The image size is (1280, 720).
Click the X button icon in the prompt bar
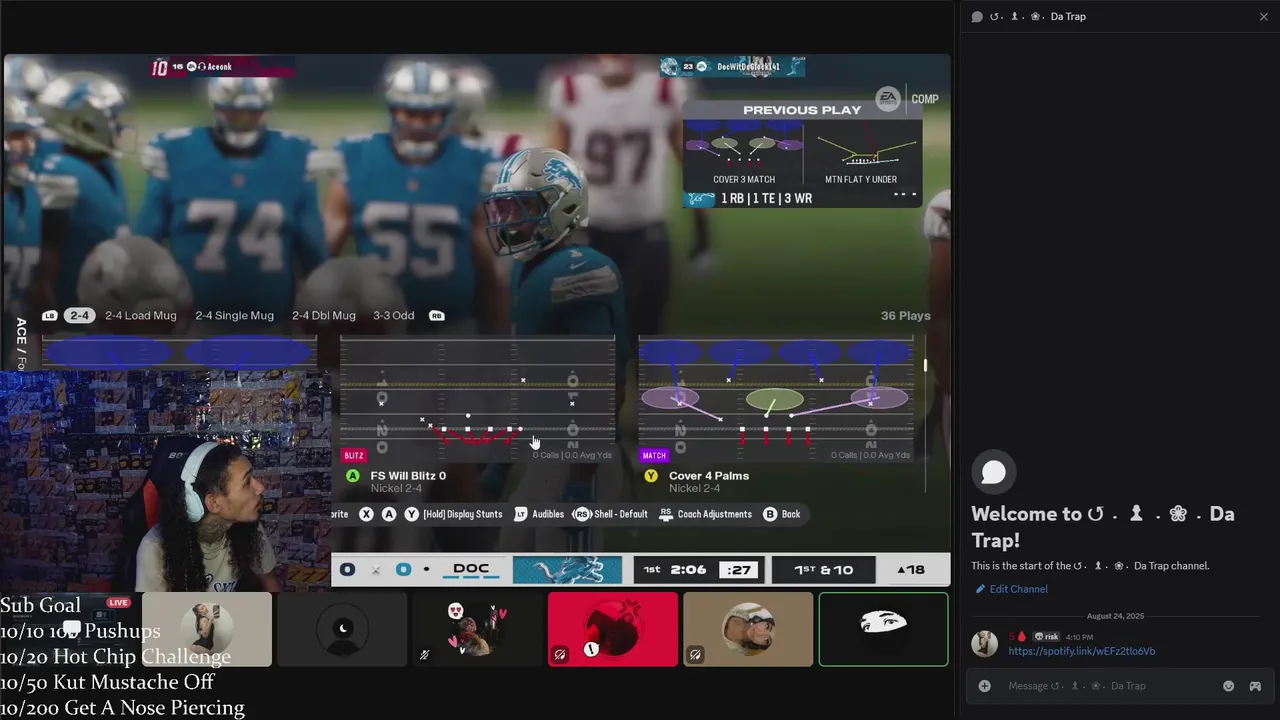[366, 514]
